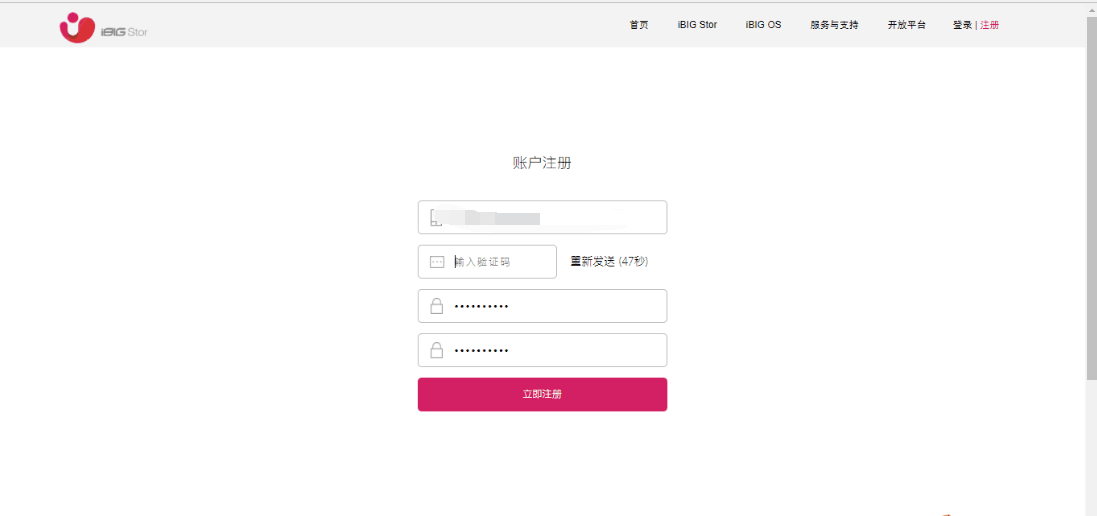Open the iBIG Stor menu item
The image size is (1097, 516).
pyautogui.click(x=698, y=25)
